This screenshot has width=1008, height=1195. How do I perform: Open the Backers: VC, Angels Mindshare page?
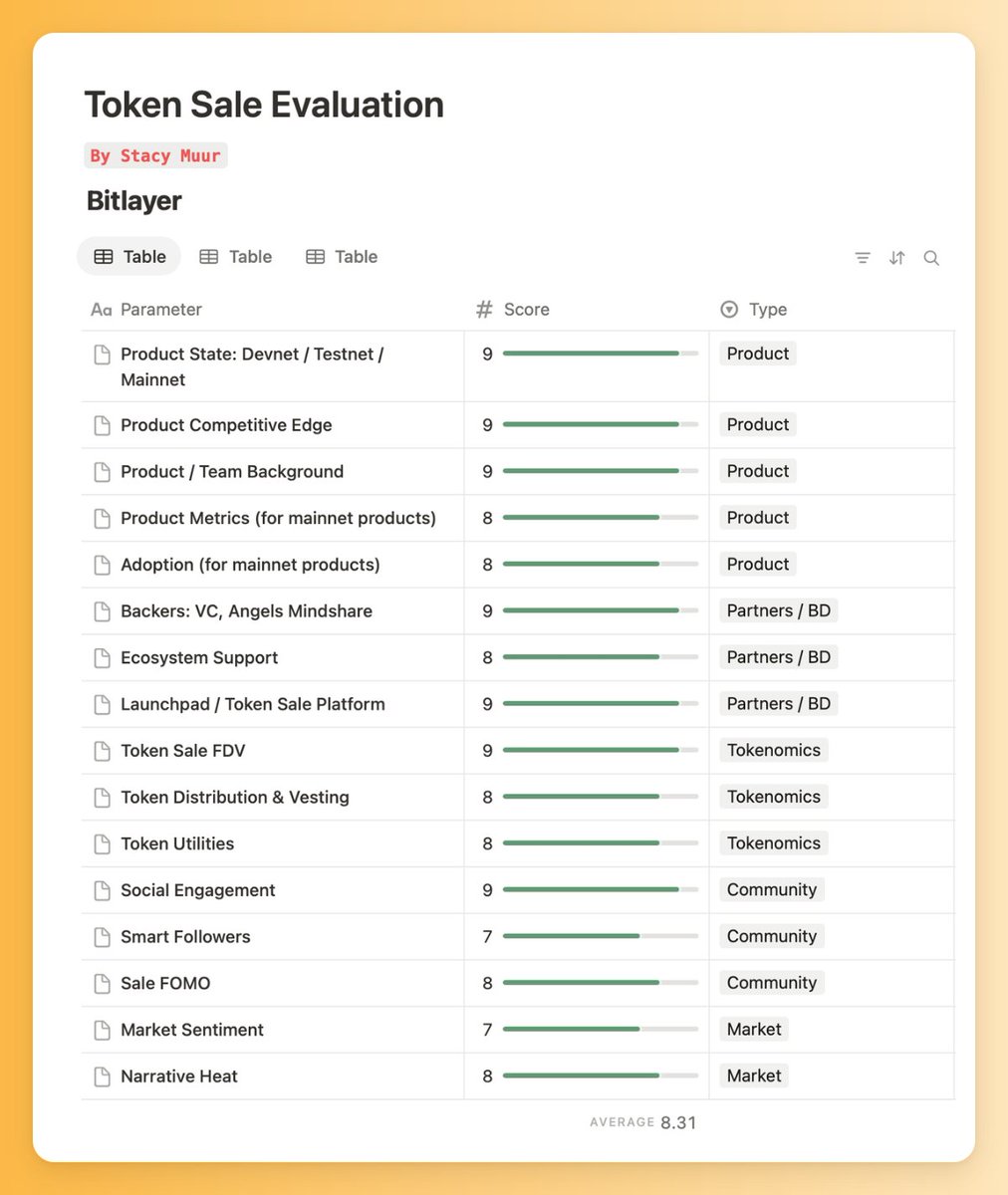(x=246, y=611)
